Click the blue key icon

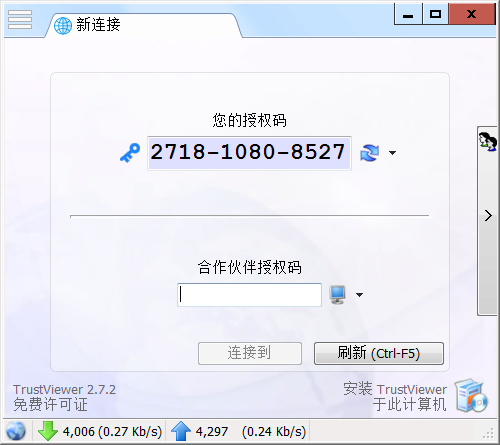point(130,153)
